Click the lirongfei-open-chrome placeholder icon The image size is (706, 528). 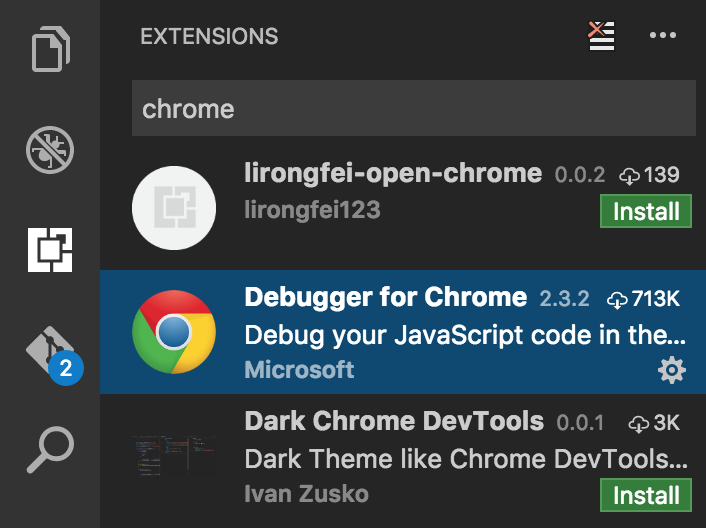174,208
